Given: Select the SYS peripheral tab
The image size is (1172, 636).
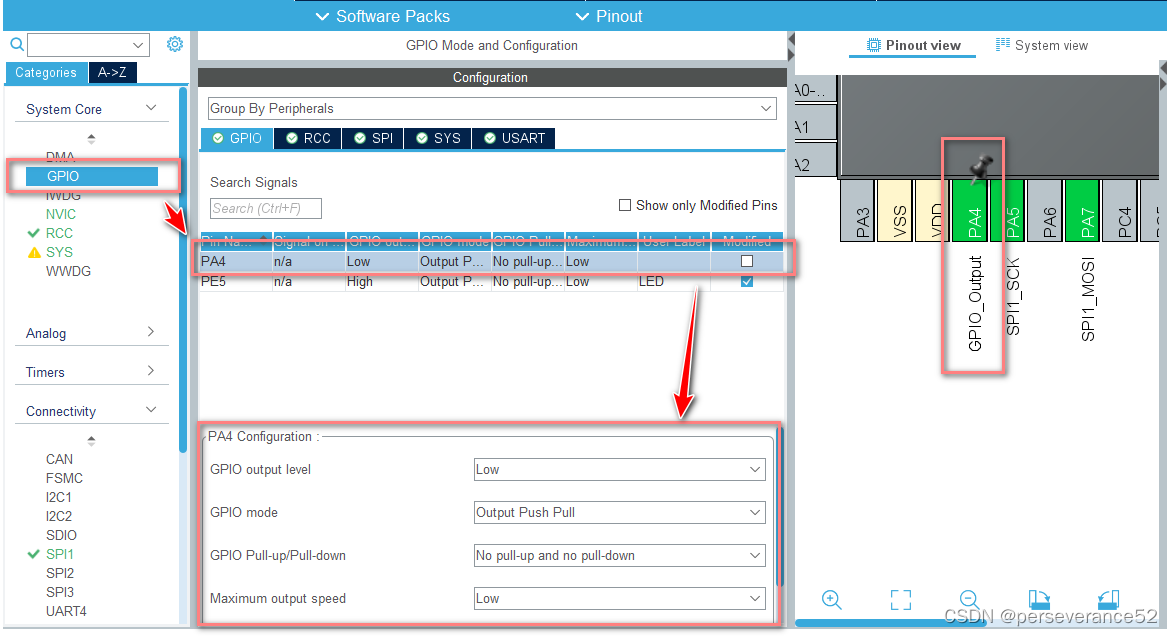Looking at the screenshot, I should click(x=438, y=138).
